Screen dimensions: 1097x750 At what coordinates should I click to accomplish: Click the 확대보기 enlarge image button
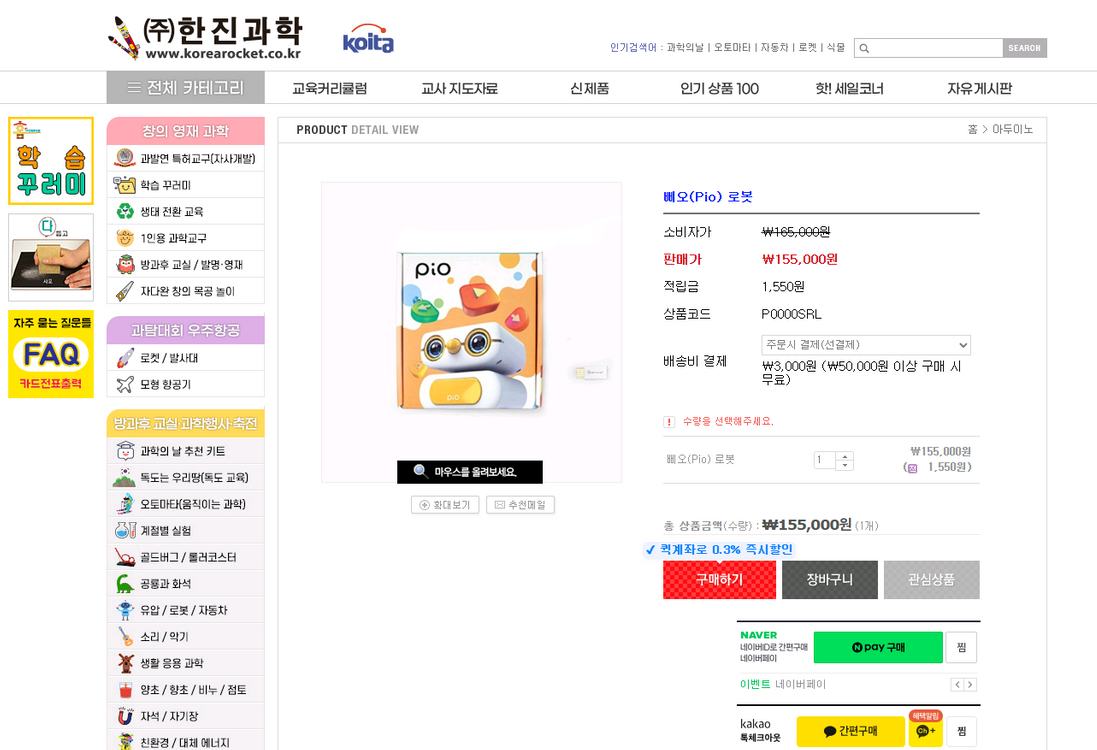(445, 505)
